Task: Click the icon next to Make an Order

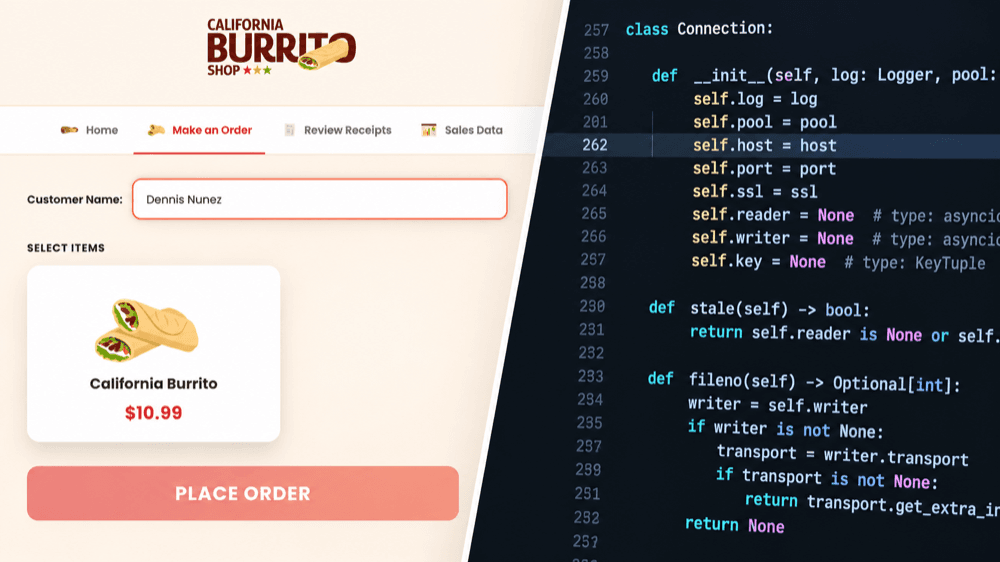Action: pos(156,130)
